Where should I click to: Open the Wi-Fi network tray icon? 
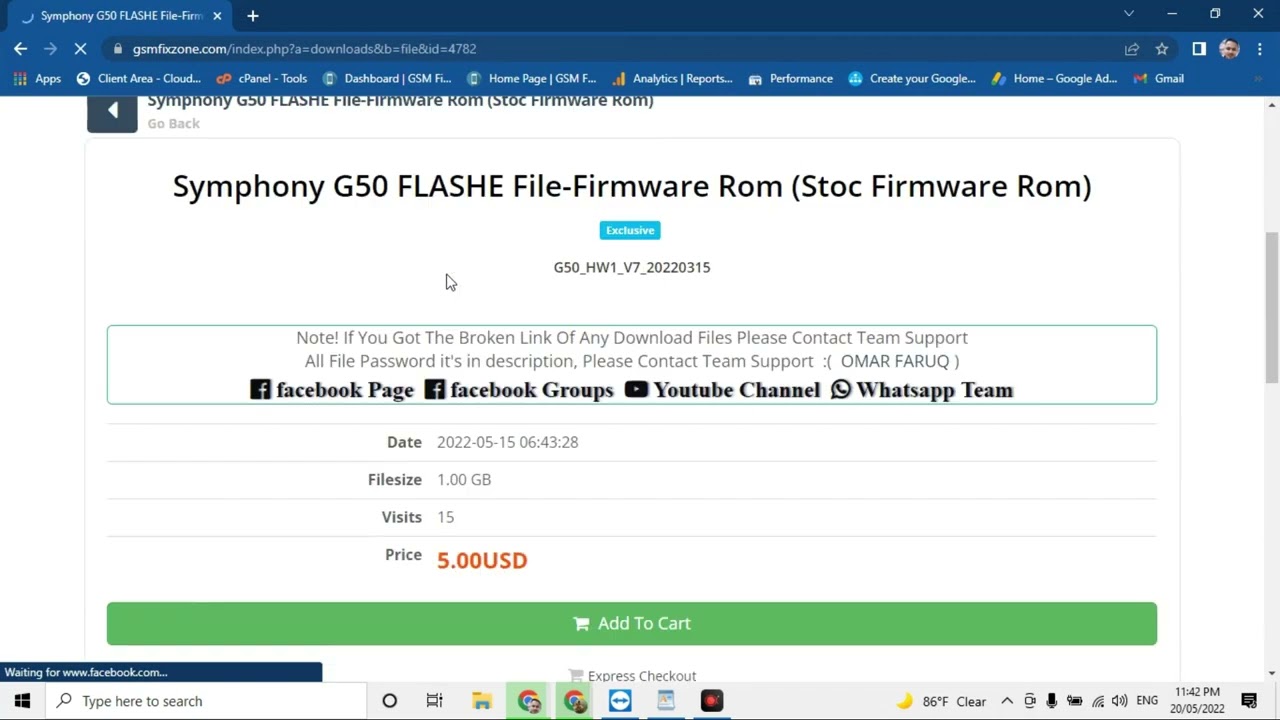tap(1098, 701)
